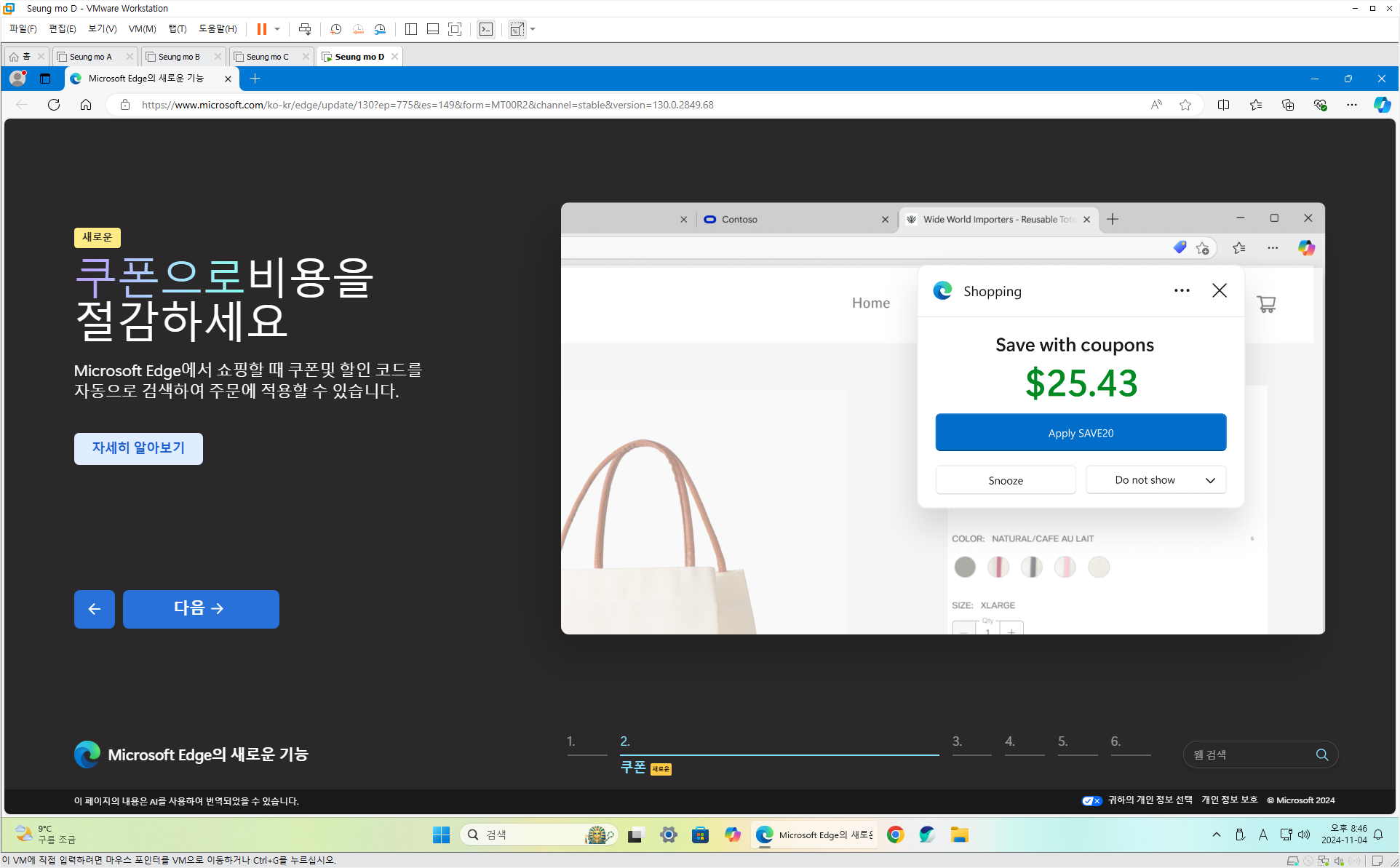
Task: Open VMware VM(M) menu
Action: (142, 29)
